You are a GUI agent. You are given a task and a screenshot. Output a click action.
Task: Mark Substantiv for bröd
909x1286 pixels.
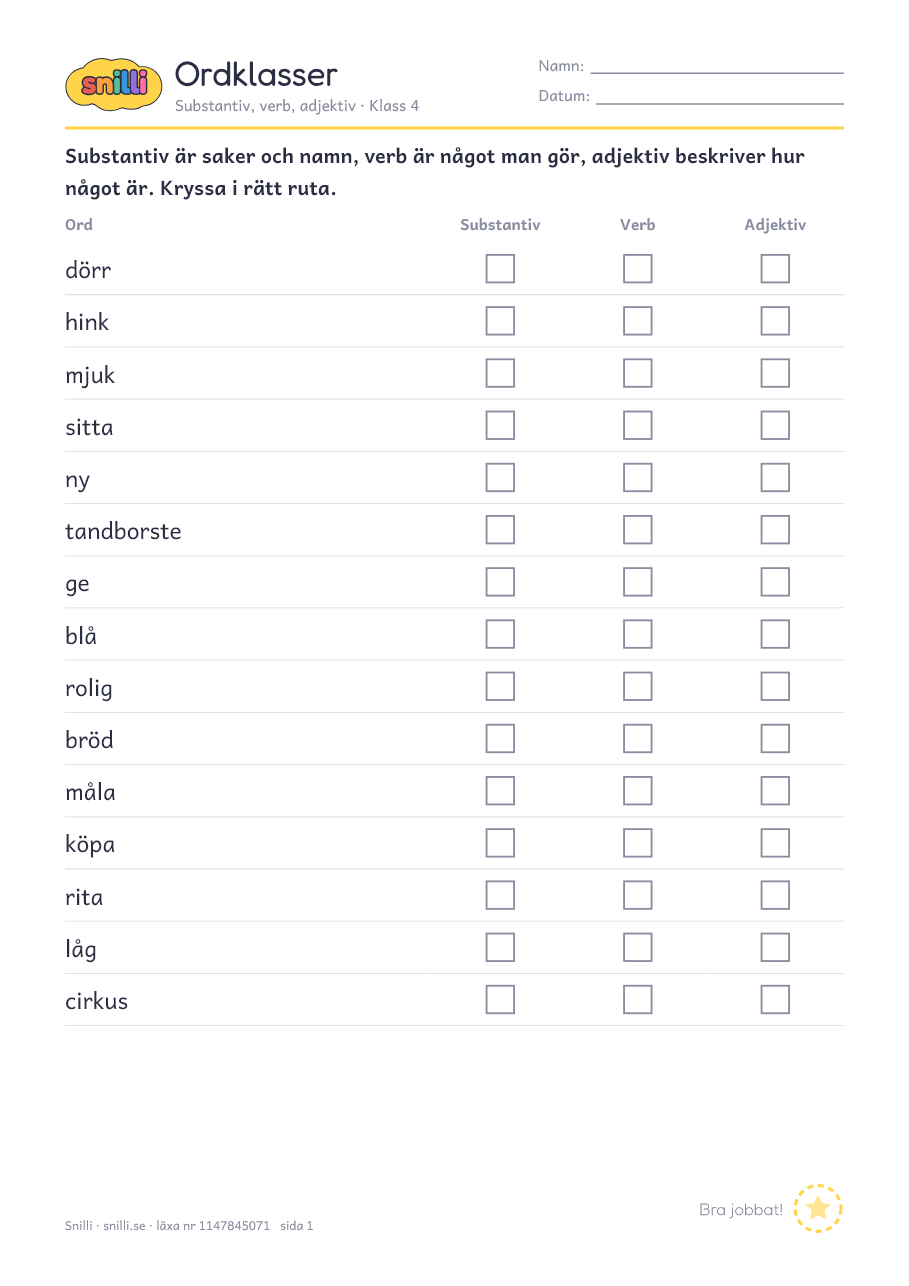tap(500, 739)
